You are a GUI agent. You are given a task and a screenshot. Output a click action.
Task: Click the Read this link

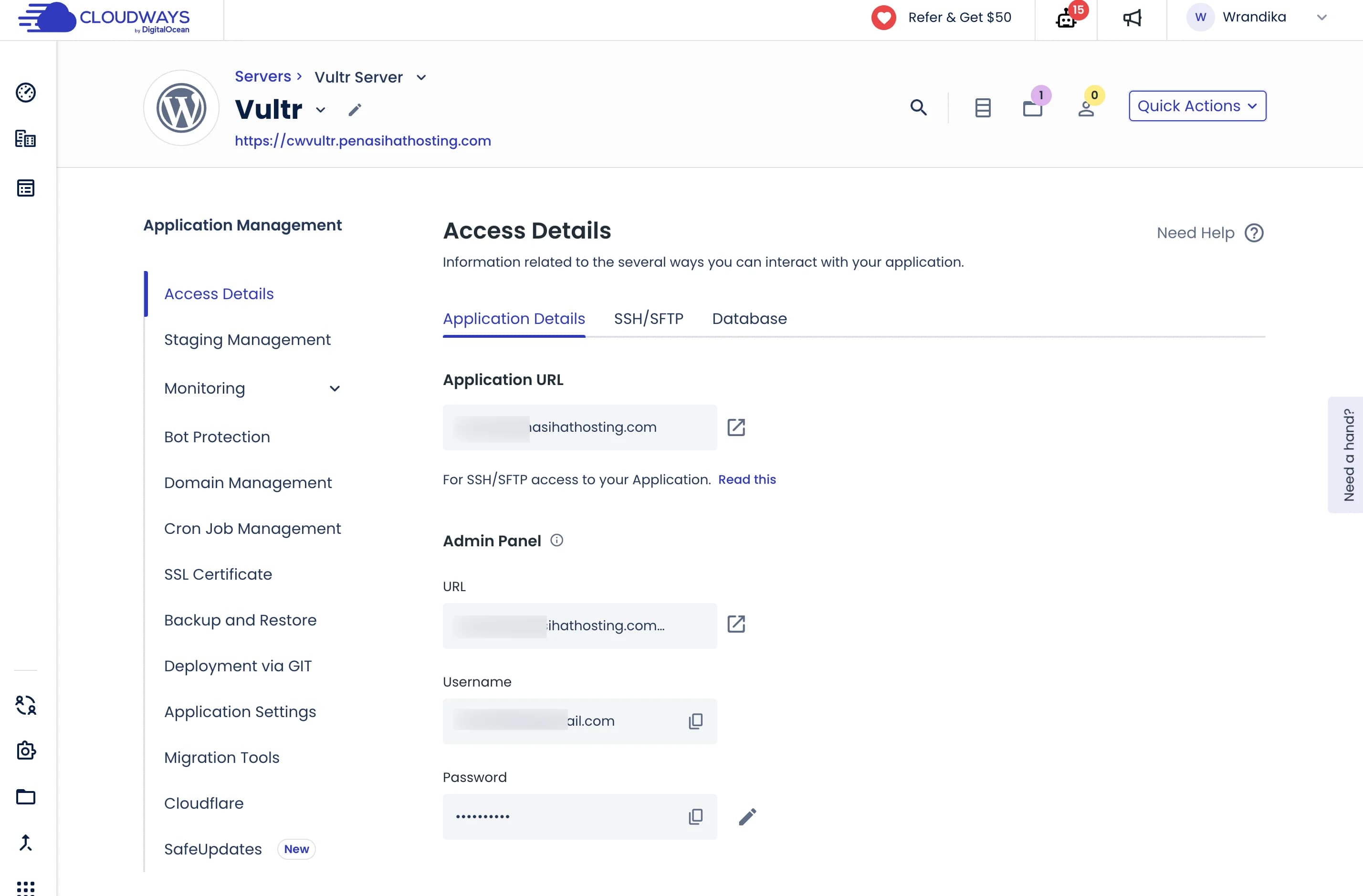click(747, 479)
